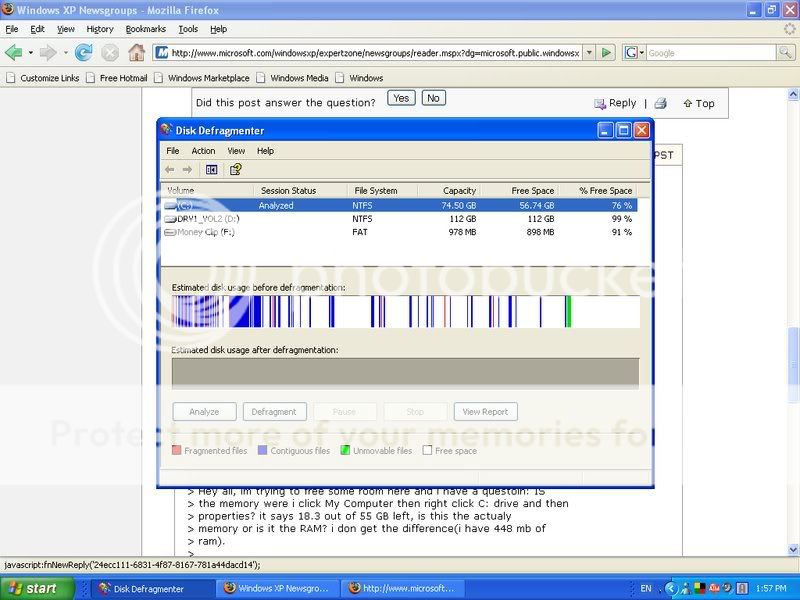The height and width of the screenshot is (600, 800).
Task: Click the page scrollbar down arrow
Action: click(793, 549)
